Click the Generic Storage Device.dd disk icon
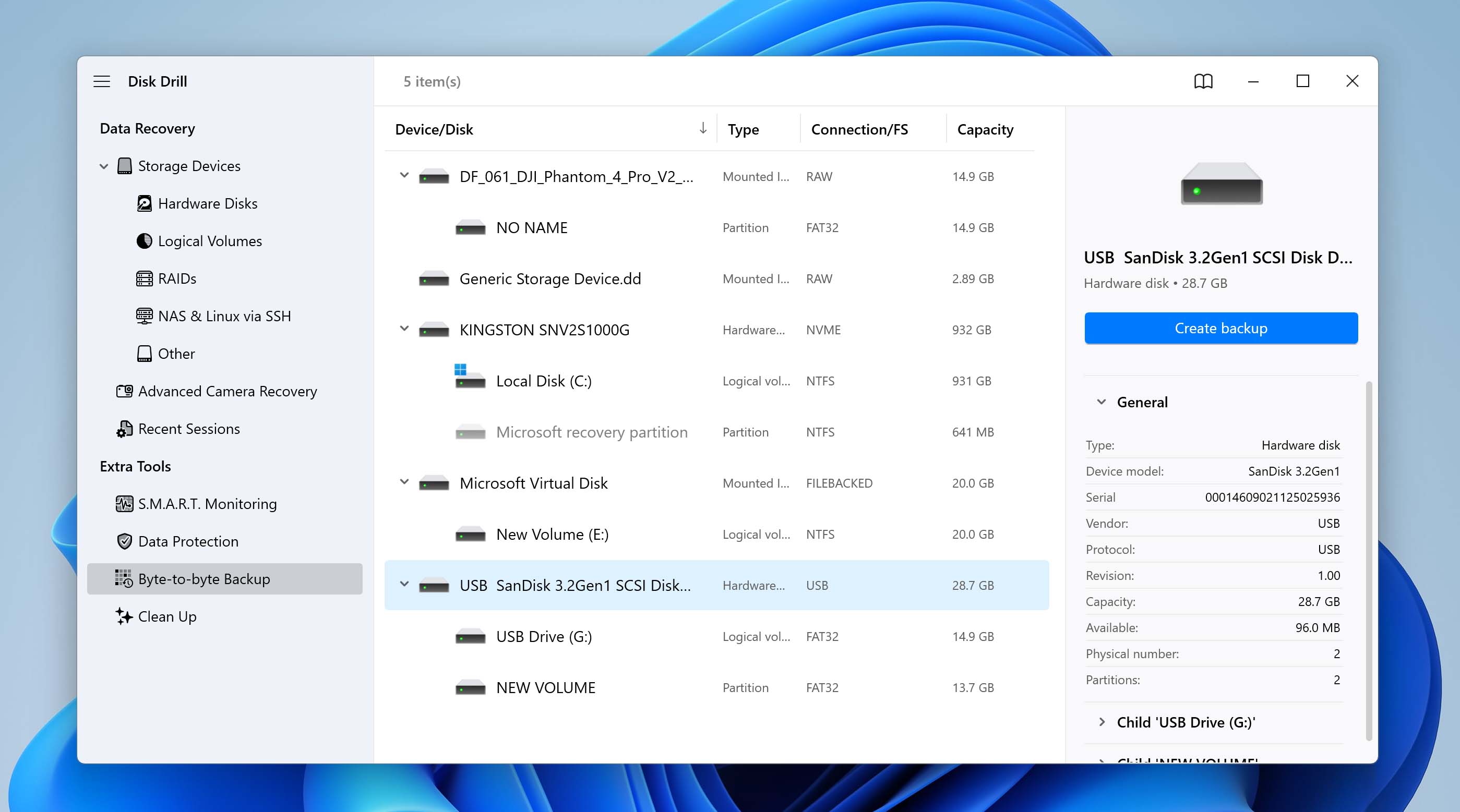Viewport: 1460px width, 812px height. click(x=434, y=279)
